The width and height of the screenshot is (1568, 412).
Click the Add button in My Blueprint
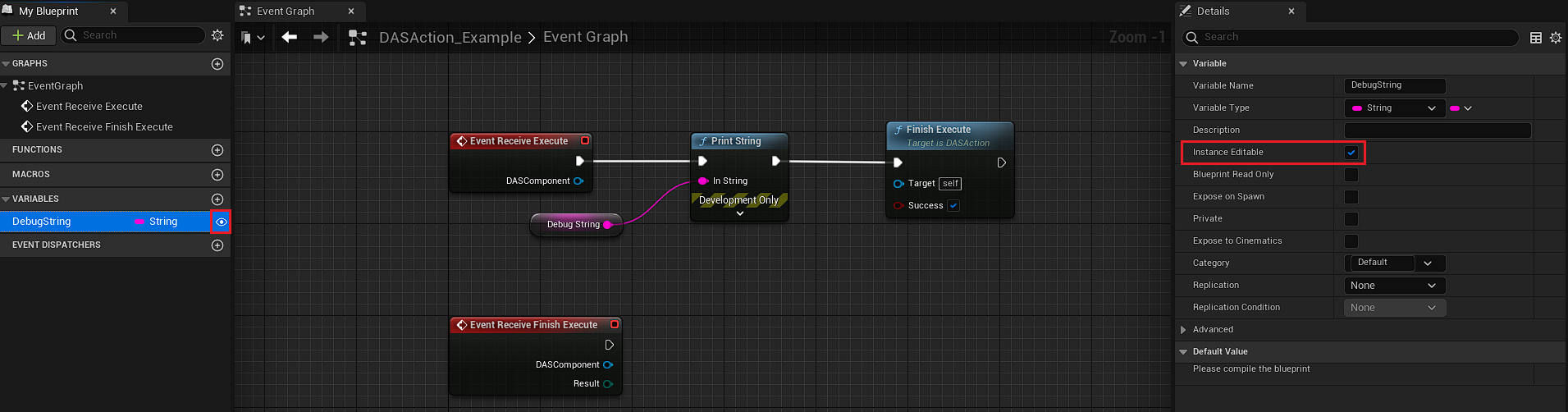coord(29,35)
